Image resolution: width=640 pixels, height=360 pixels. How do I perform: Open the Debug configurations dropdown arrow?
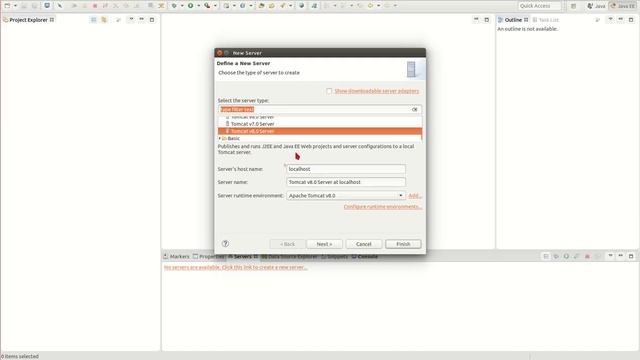[x=182, y=6]
